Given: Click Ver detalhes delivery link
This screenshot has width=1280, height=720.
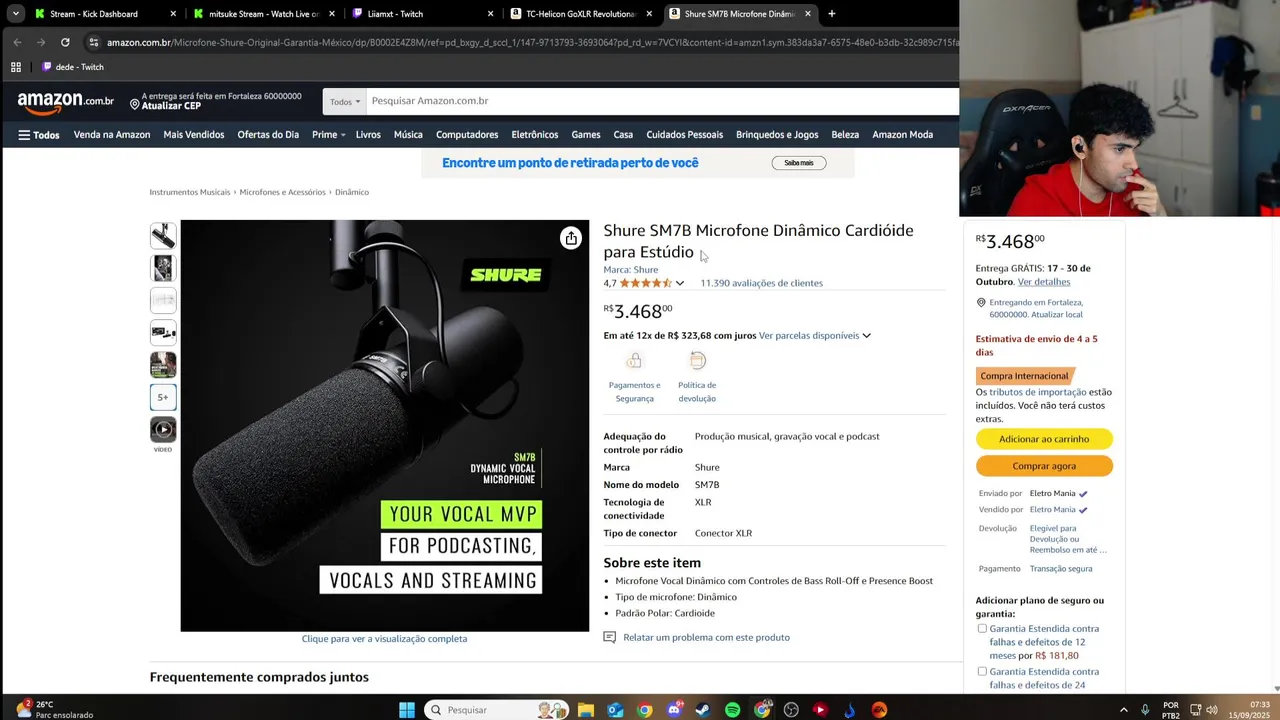Looking at the screenshot, I should pyautogui.click(x=1044, y=282).
